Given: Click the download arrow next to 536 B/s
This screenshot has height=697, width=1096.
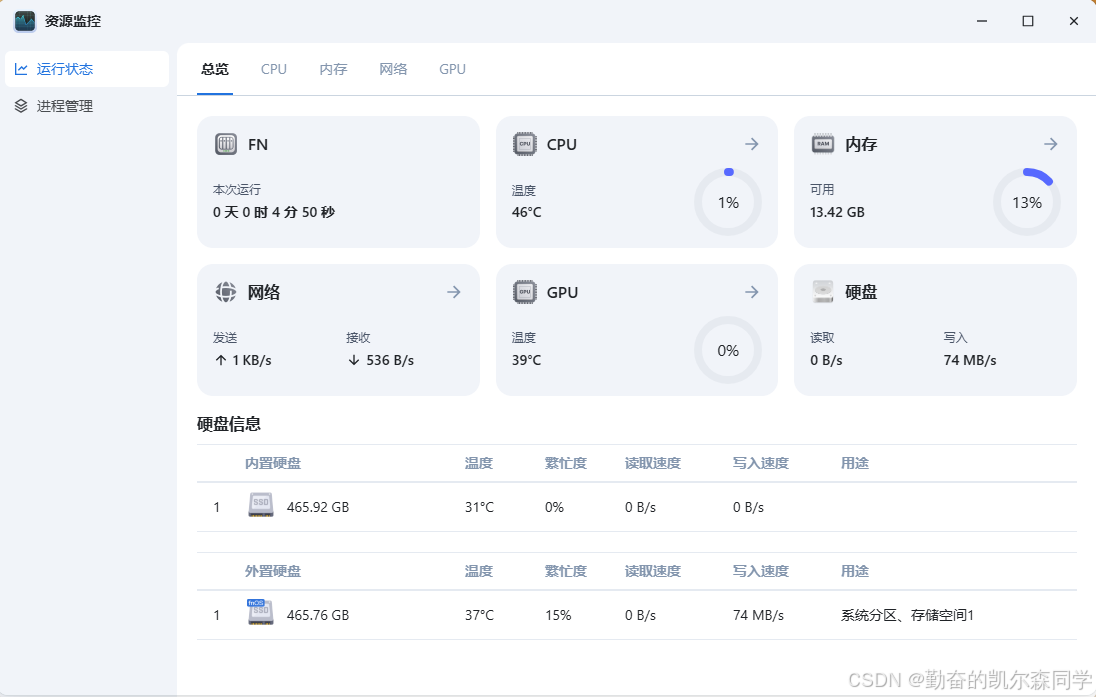Looking at the screenshot, I should point(354,360).
